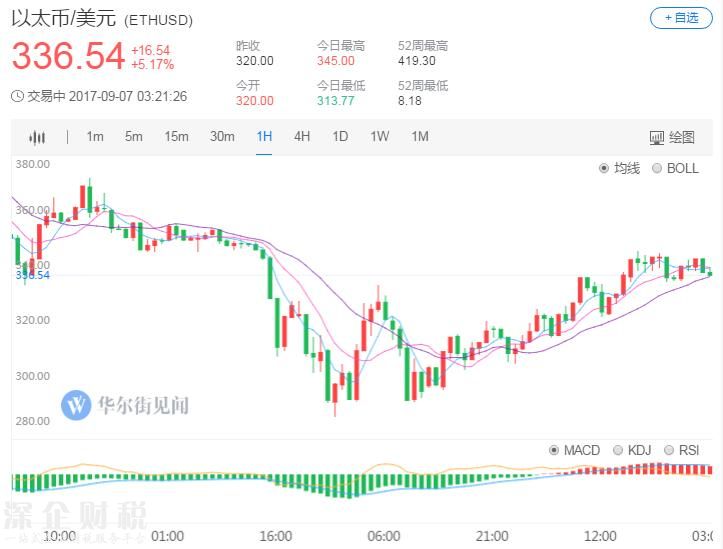Switch to the KDJ indicator
This screenshot has width=723, height=549.
618,450
